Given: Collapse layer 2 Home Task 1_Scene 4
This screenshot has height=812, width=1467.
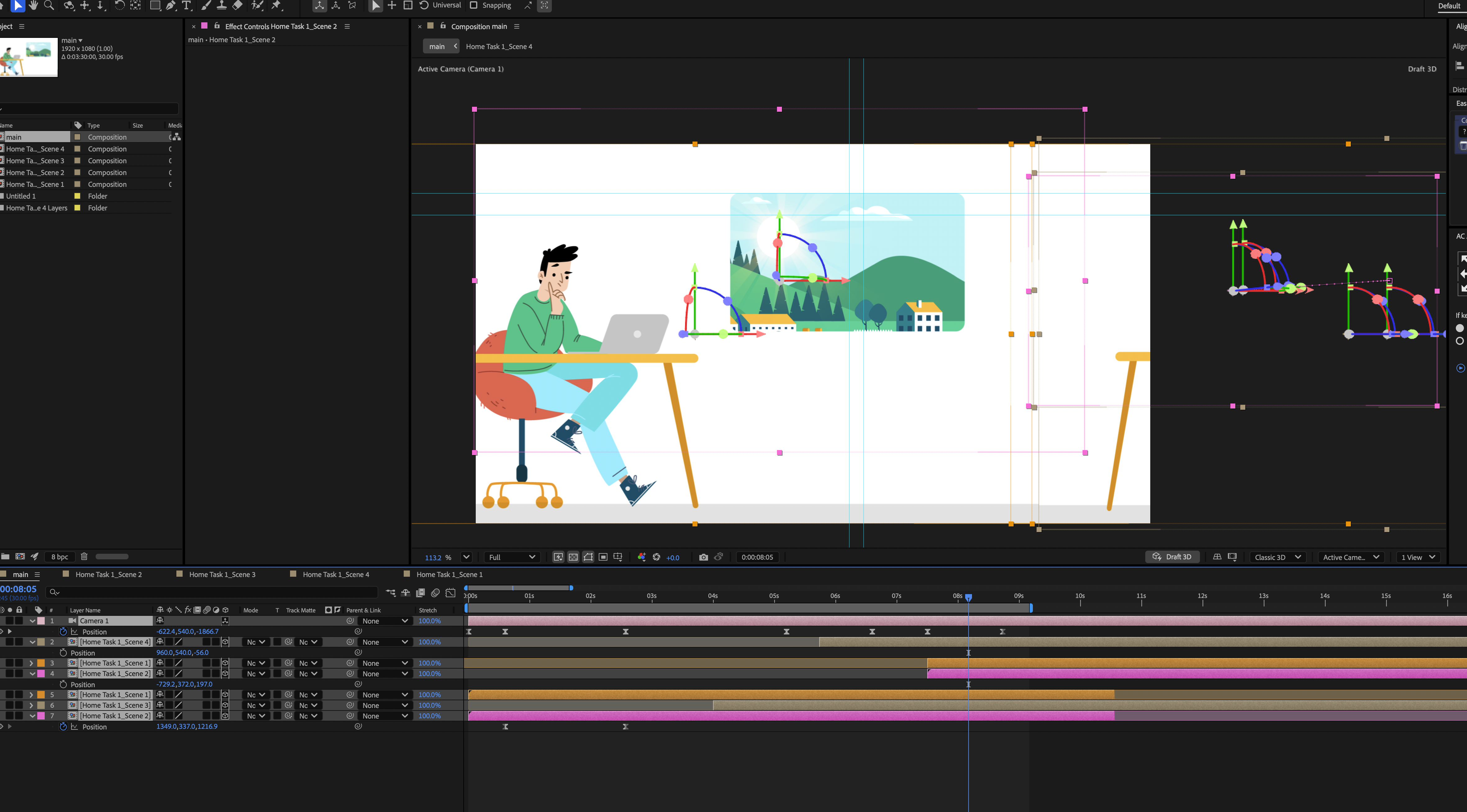Looking at the screenshot, I should [32, 642].
